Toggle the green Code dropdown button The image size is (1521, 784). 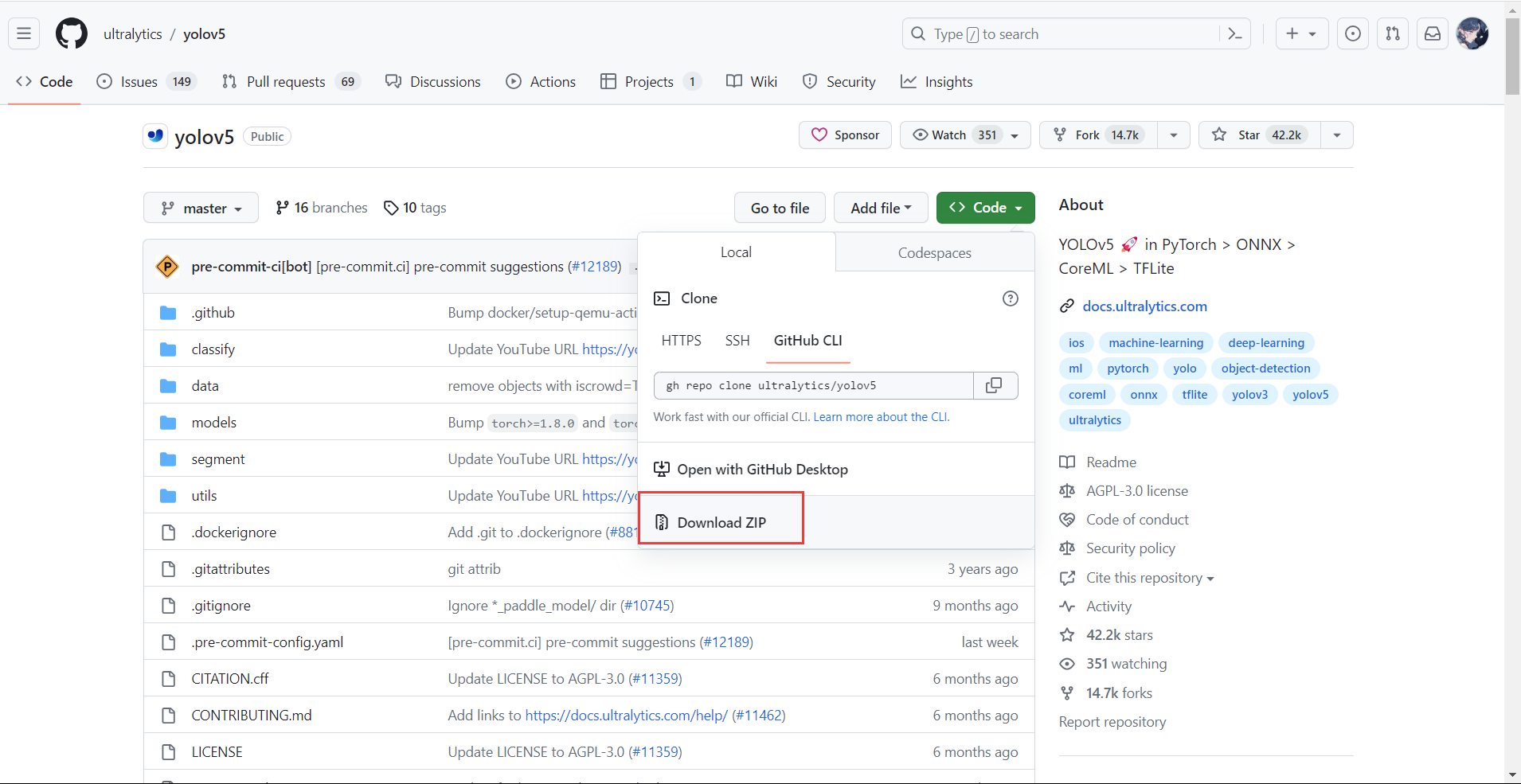point(985,208)
